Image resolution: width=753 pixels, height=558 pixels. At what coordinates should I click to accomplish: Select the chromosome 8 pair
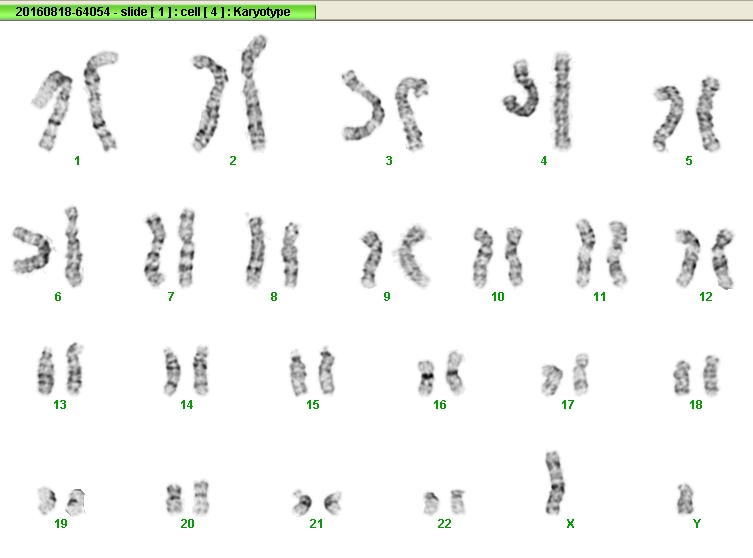[x=272, y=251]
